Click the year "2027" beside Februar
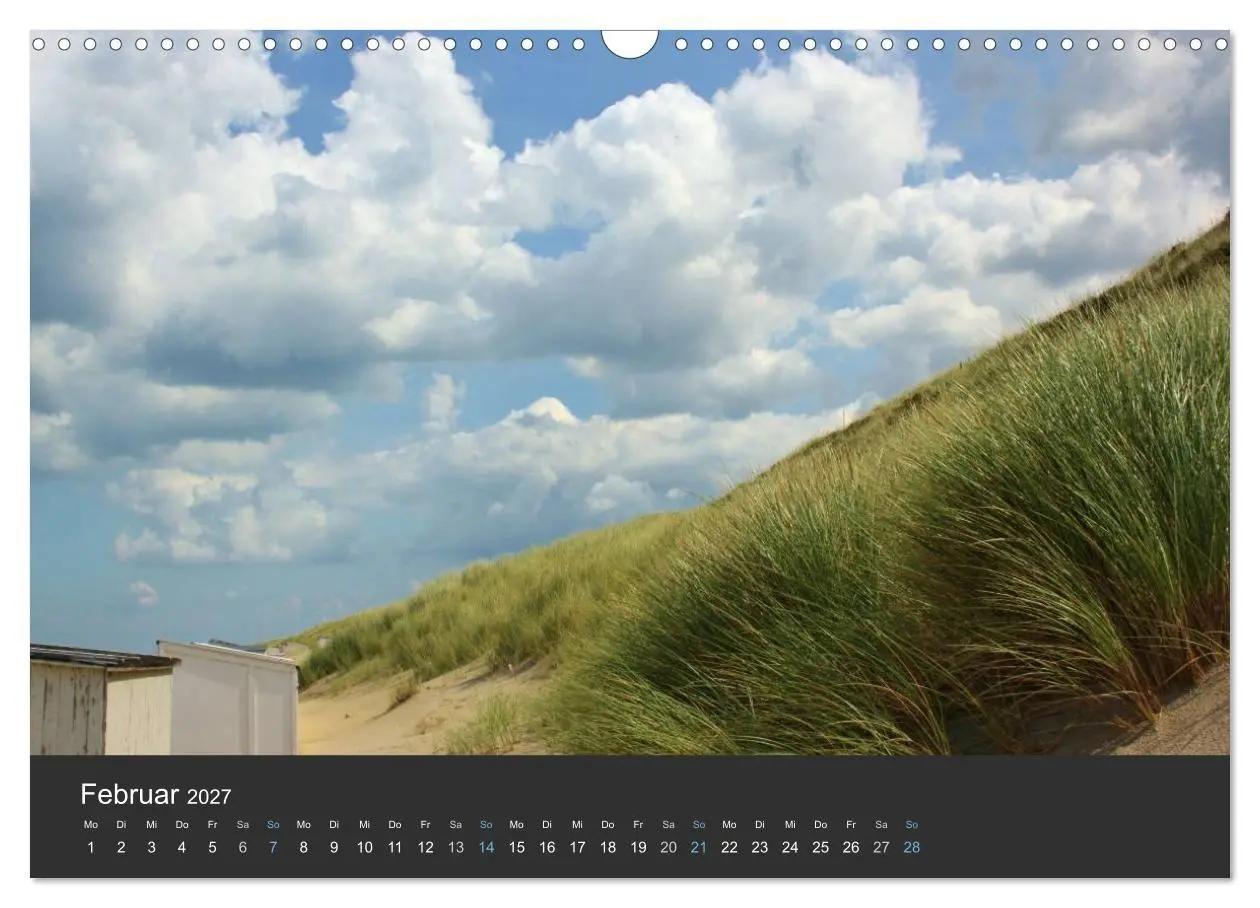 pos(209,797)
